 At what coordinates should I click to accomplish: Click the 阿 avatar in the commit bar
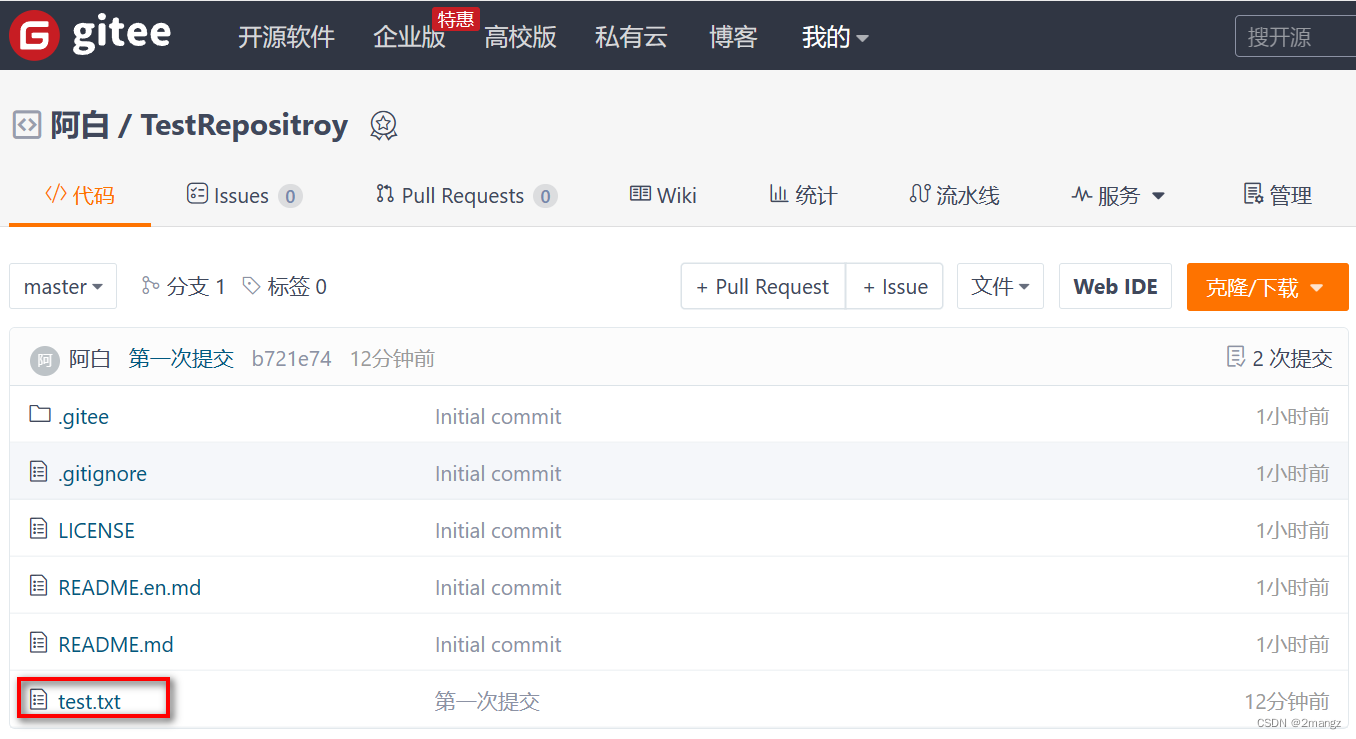(44, 360)
